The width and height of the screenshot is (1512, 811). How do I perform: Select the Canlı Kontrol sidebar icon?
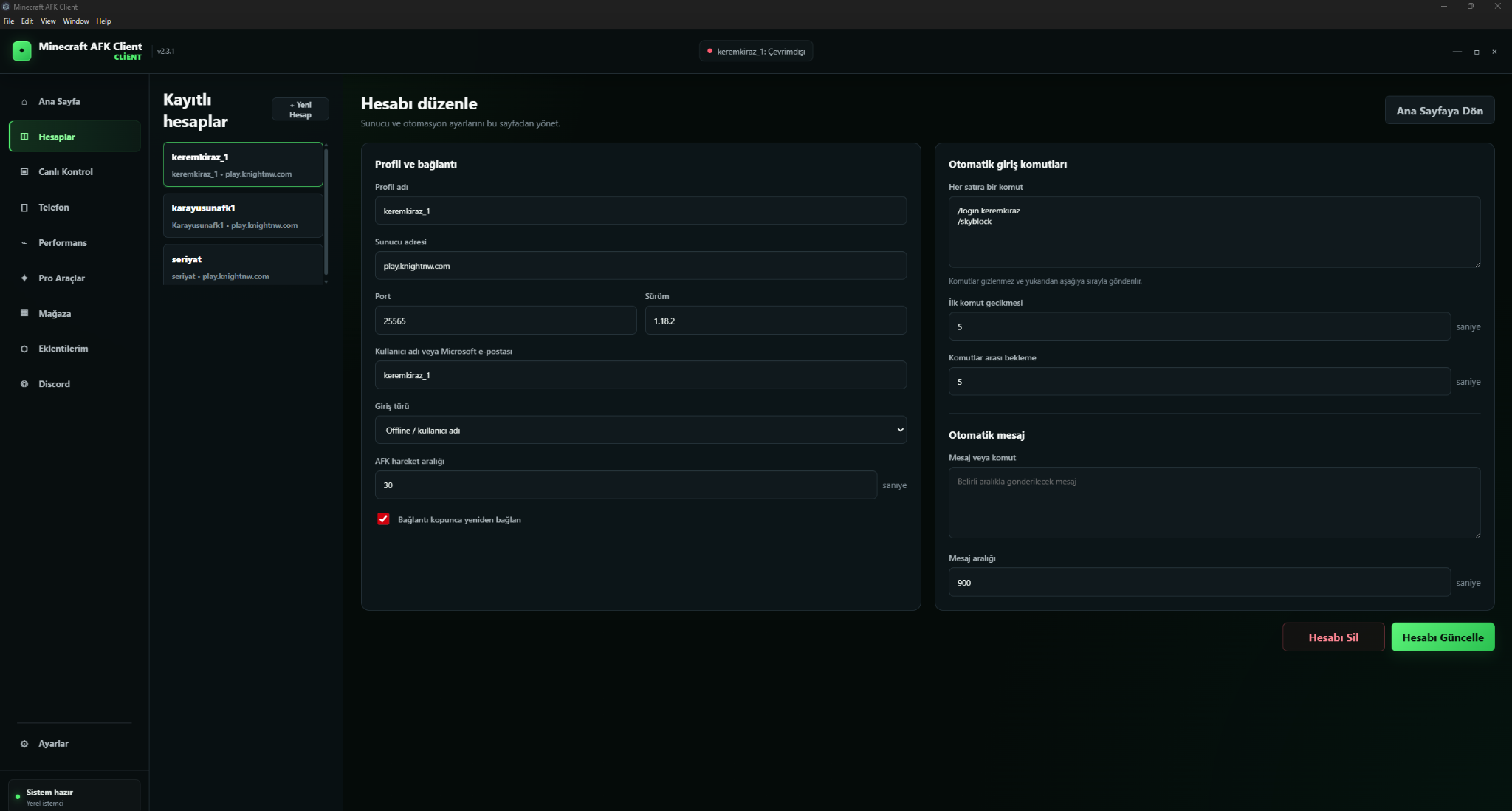pyautogui.click(x=24, y=172)
